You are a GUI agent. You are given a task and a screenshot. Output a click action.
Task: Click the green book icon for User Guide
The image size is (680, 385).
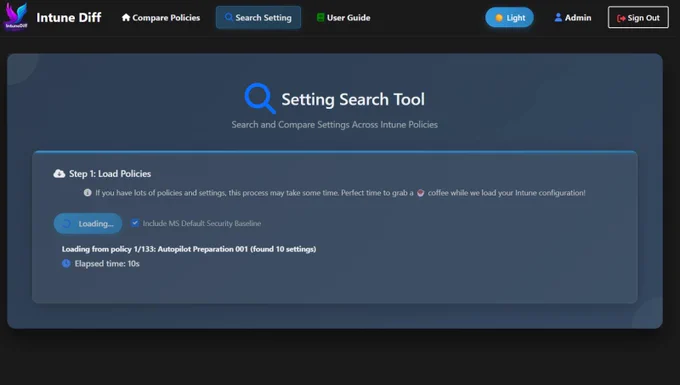click(x=320, y=17)
